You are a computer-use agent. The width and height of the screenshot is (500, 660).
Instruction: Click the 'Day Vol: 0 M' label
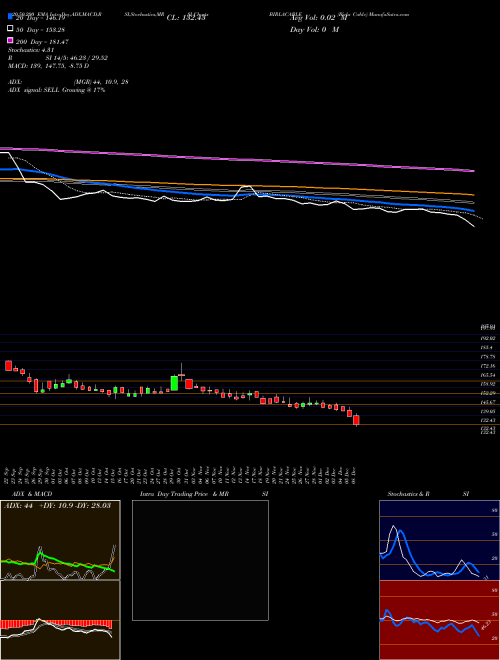[x=314, y=30]
